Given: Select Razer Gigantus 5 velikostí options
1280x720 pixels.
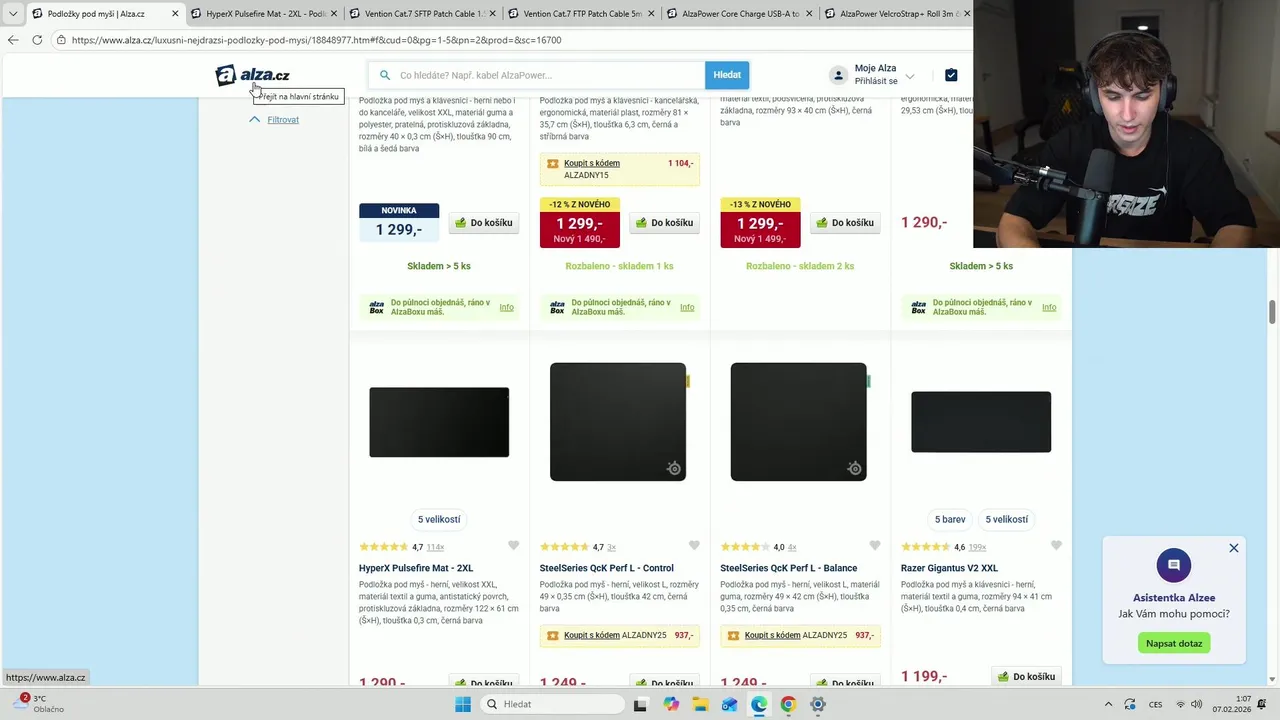Looking at the screenshot, I should 1006,519.
